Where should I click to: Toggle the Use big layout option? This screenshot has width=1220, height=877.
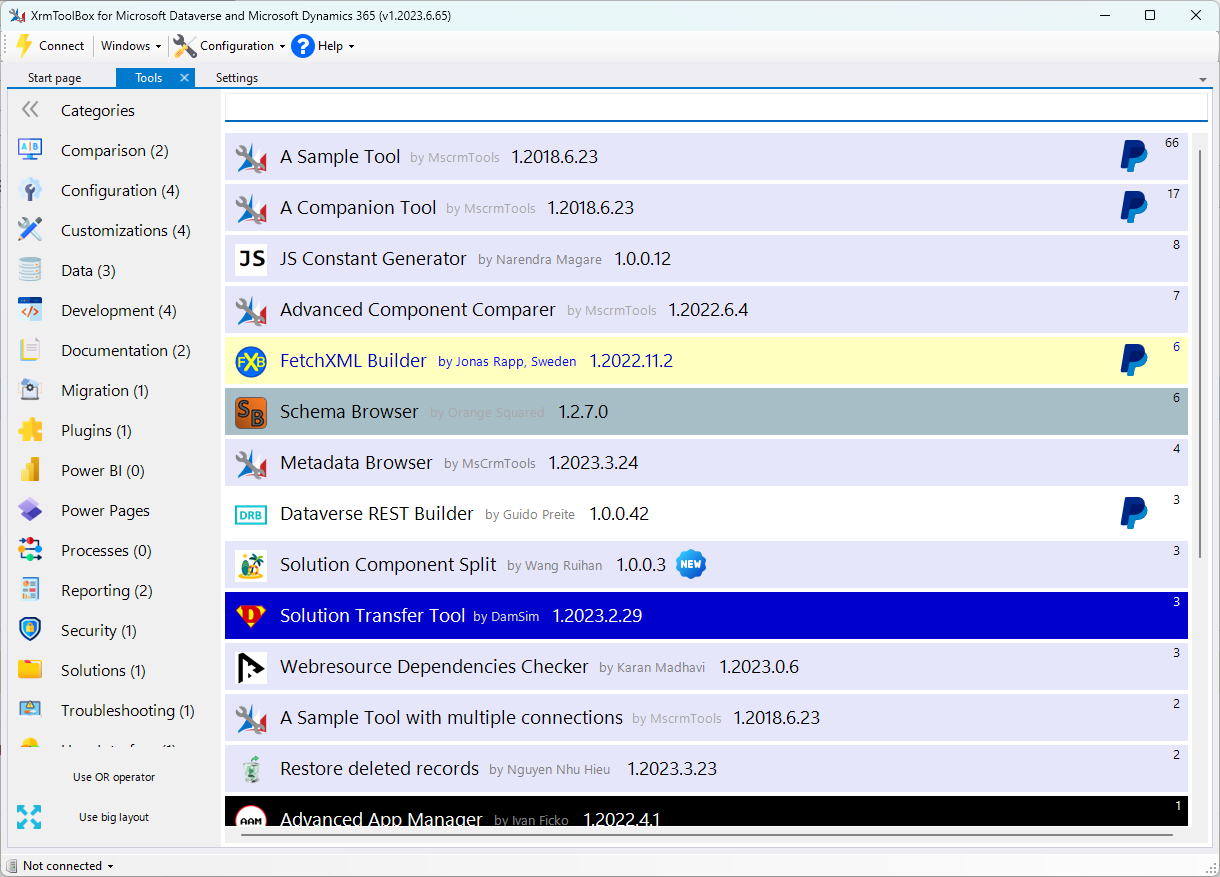click(x=113, y=817)
